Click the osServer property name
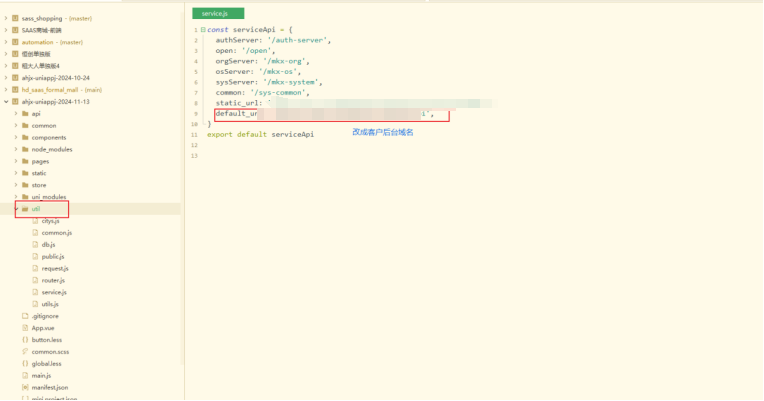The image size is (764, 401). pos(233,72)
